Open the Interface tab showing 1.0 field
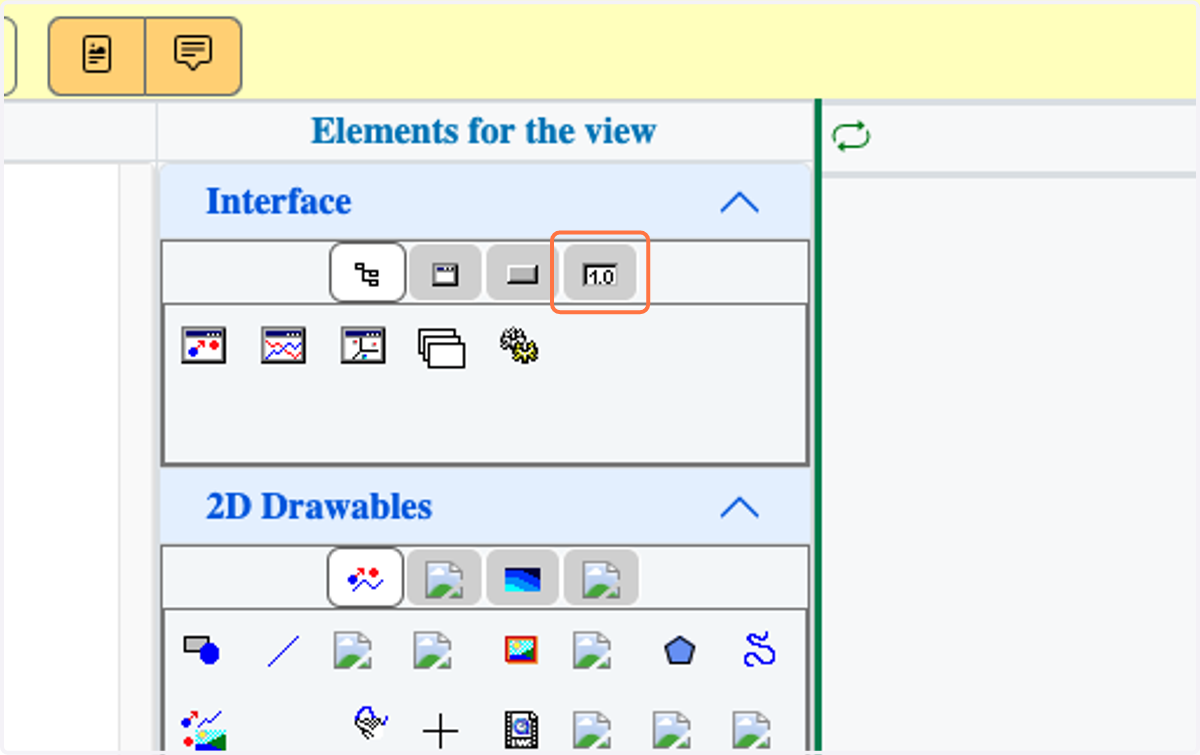The height and width of the screenshot is (755, 1200). [x=600, y=274]
